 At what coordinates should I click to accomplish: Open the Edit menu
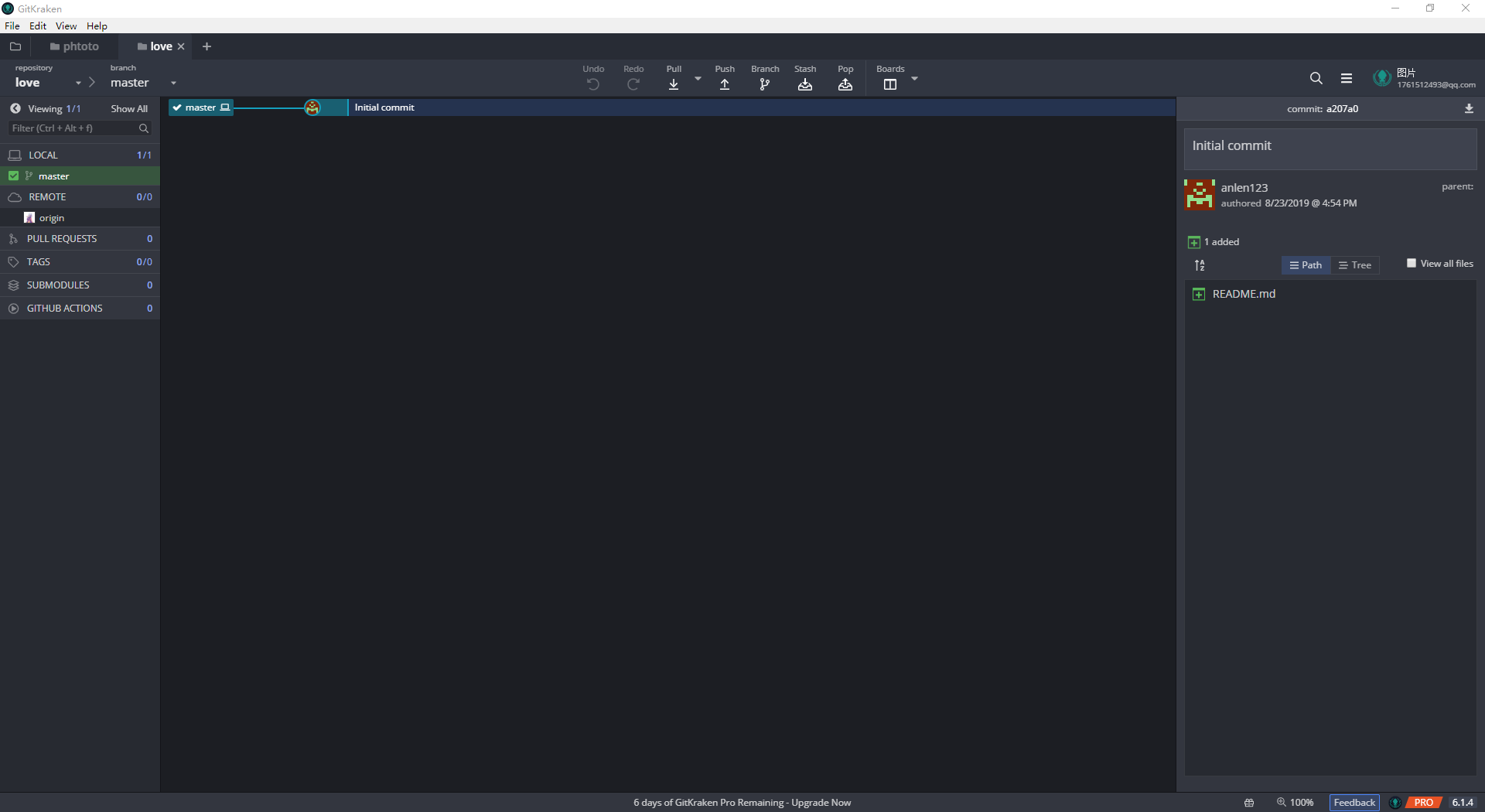click(x=37, y=26)
